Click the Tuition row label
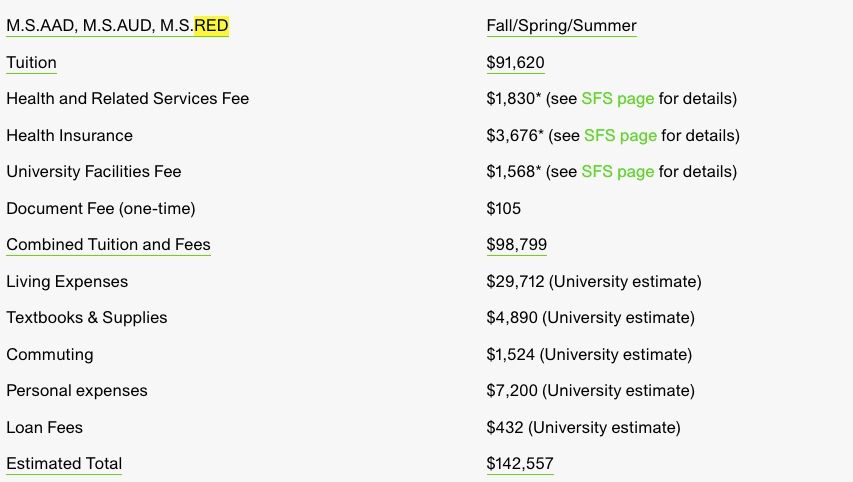Screen dimensions: 853x482 (x=32, y=63)
